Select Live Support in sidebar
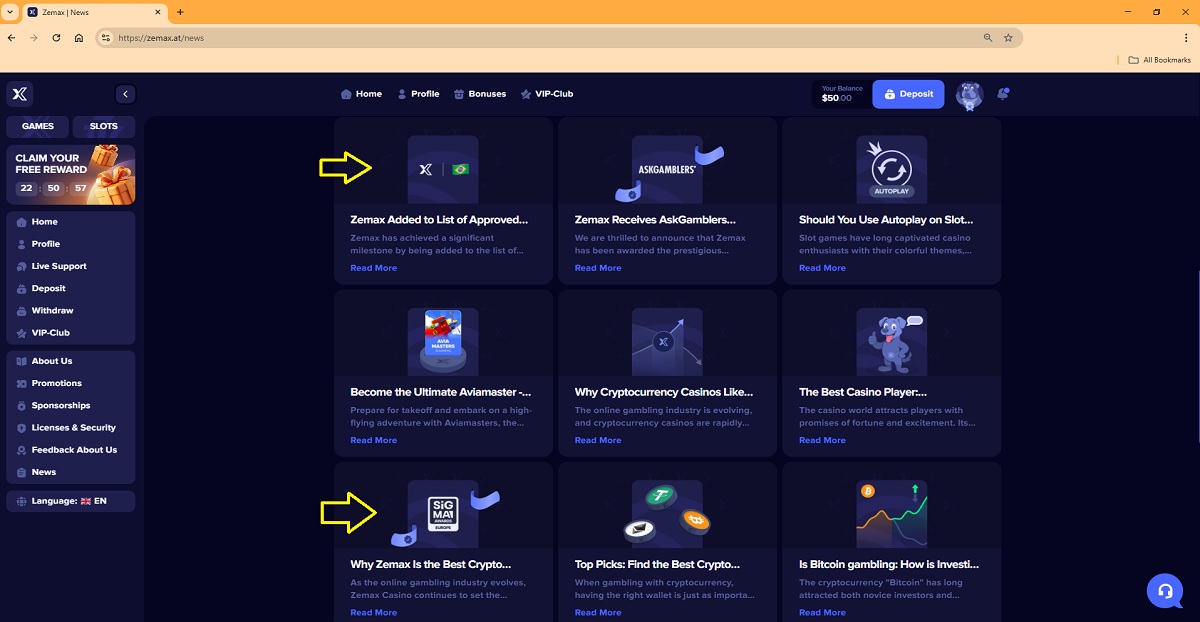 [x=59, y=266]
